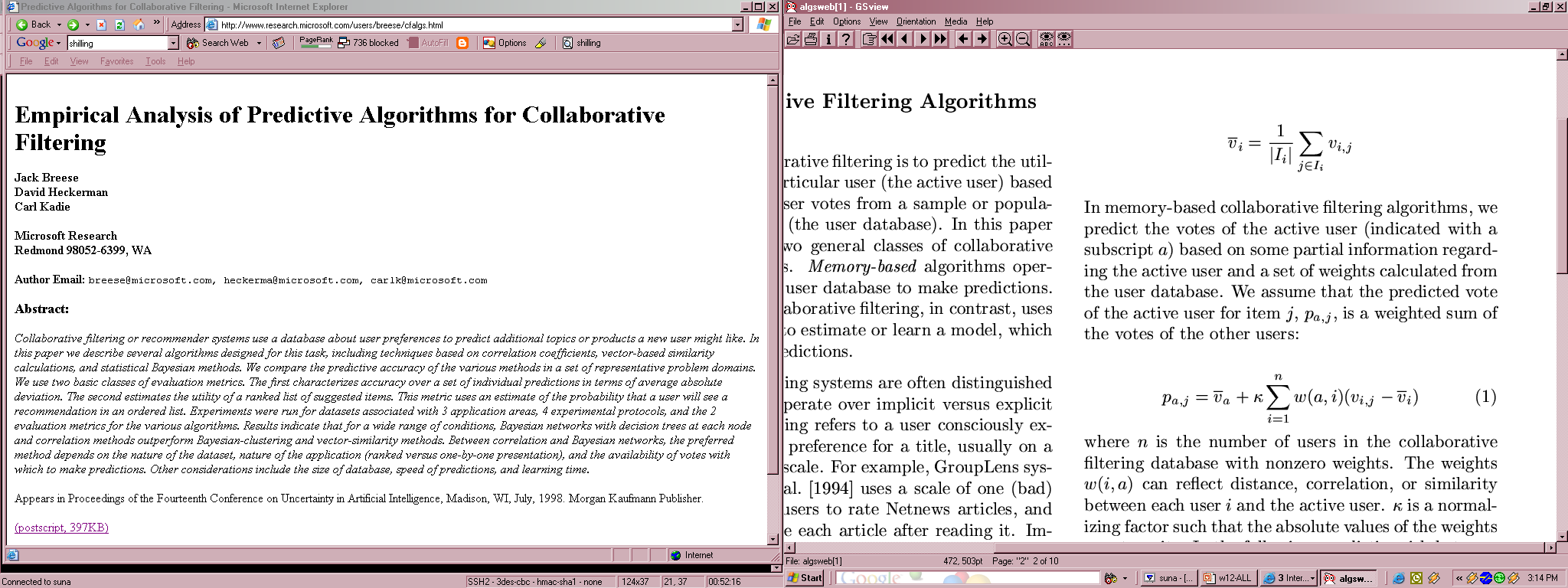The width and height of the screenshot is (1568, 588).
Task: Open the Favorites menu in Internet Explorer
Action: click(116, 61)
